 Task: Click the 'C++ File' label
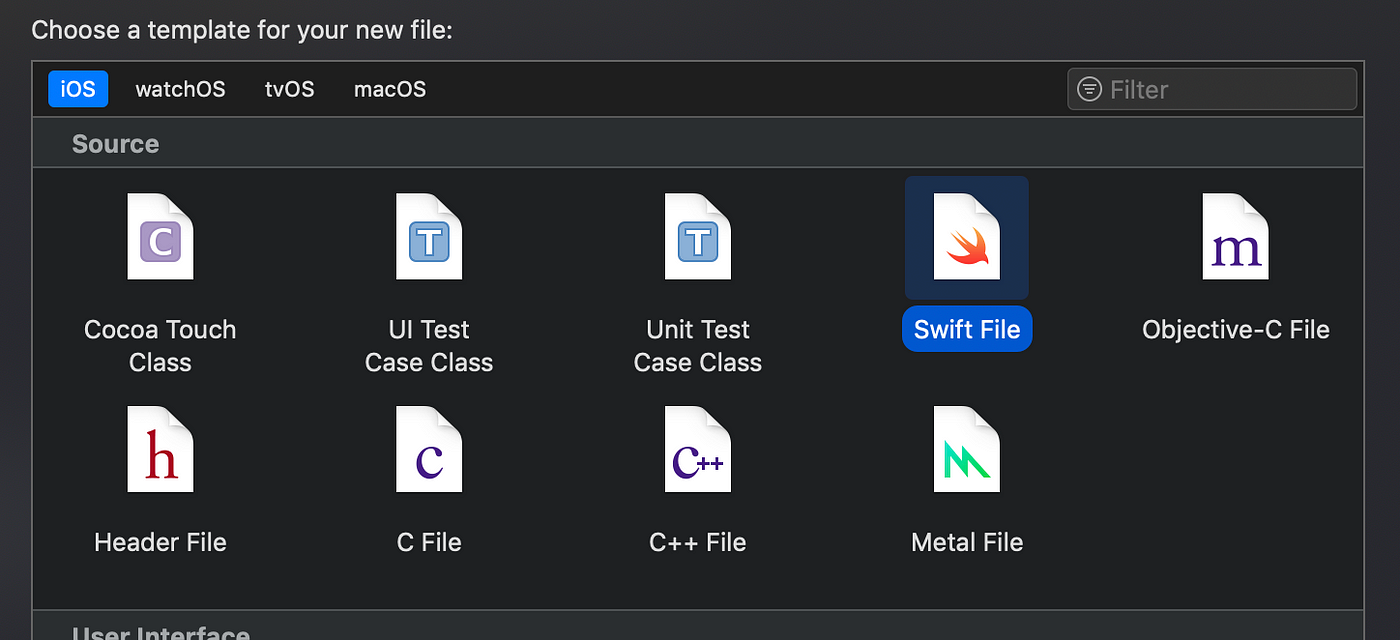pos(698,542)
